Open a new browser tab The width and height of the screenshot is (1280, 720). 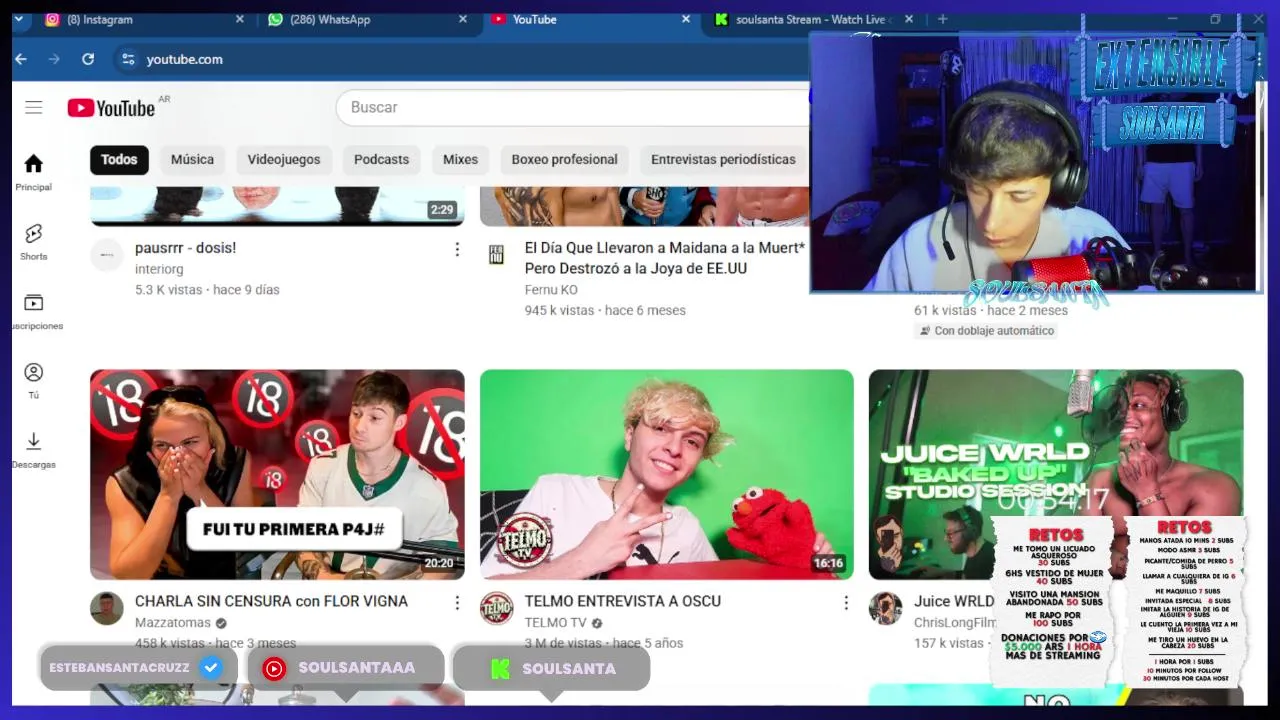942,19
